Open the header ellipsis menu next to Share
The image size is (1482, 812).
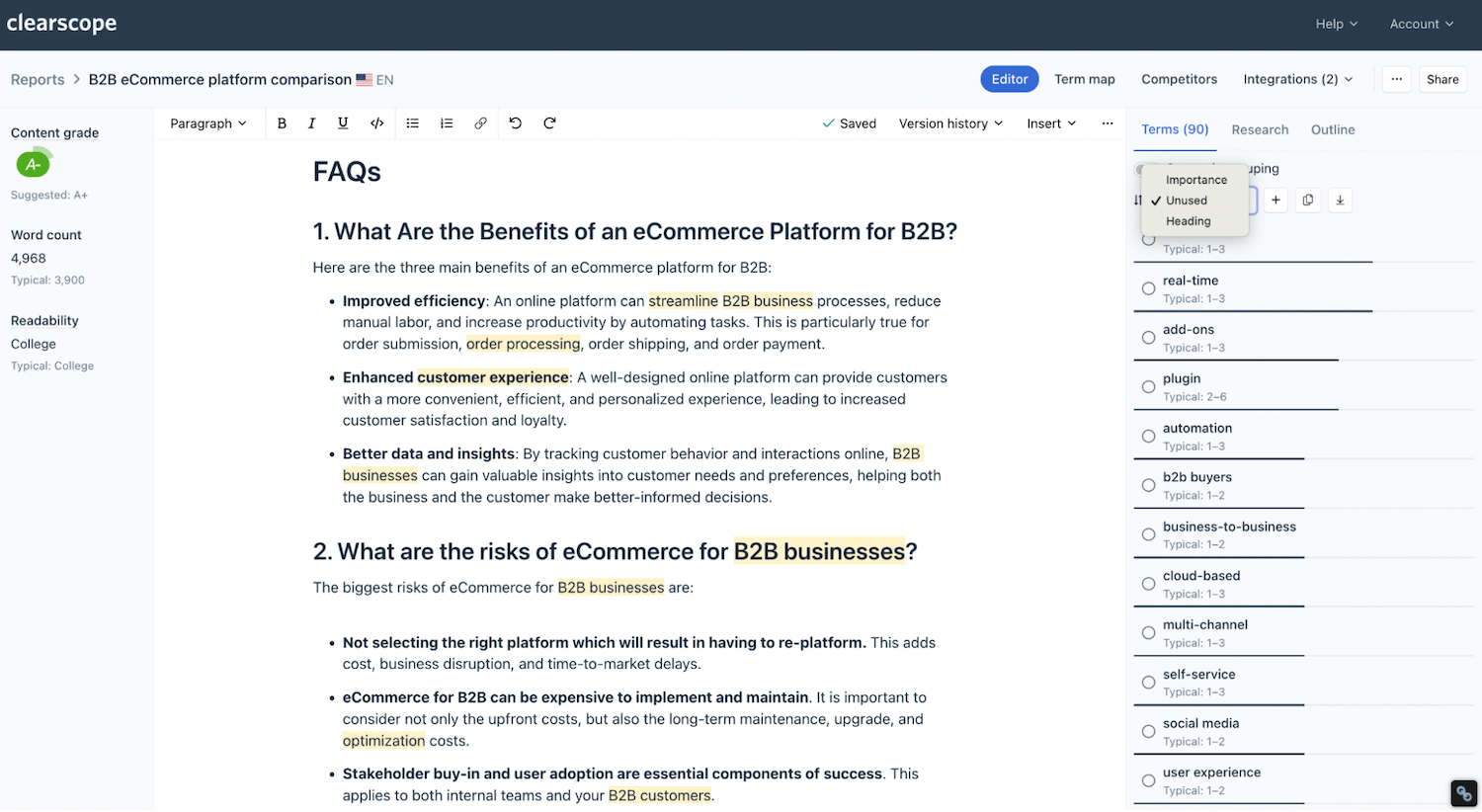[1396, 79]
